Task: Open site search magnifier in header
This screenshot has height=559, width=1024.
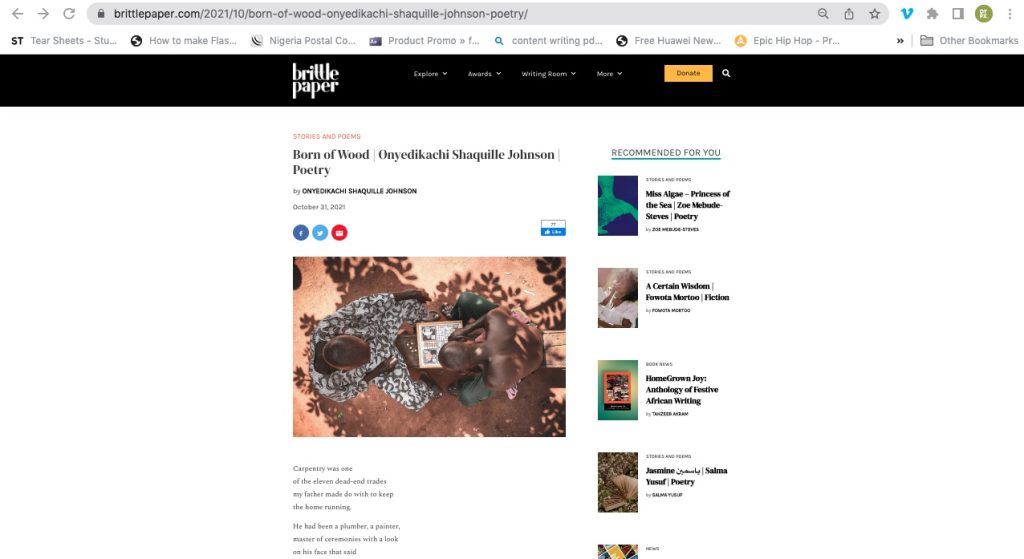Action: 726,74
